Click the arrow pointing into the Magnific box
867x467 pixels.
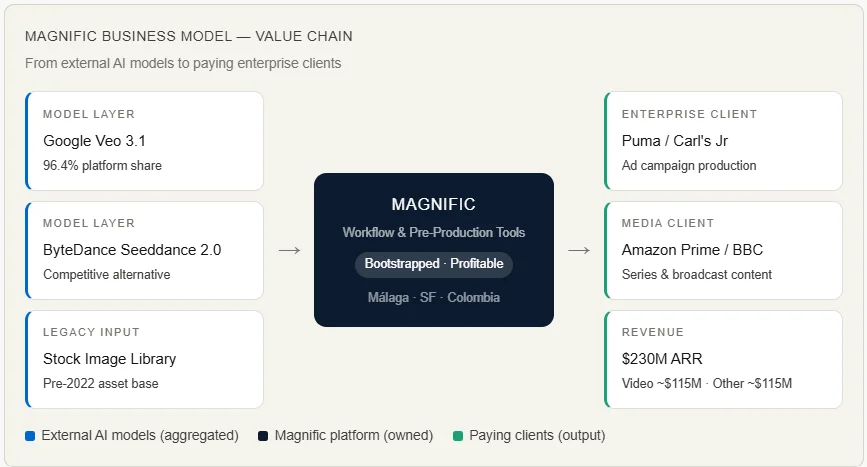point(289,250)
